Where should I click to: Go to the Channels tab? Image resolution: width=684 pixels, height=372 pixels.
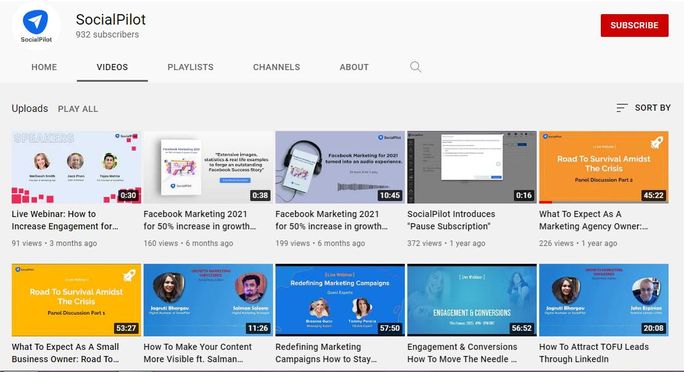pyautogui.click(x=277, y=67)
